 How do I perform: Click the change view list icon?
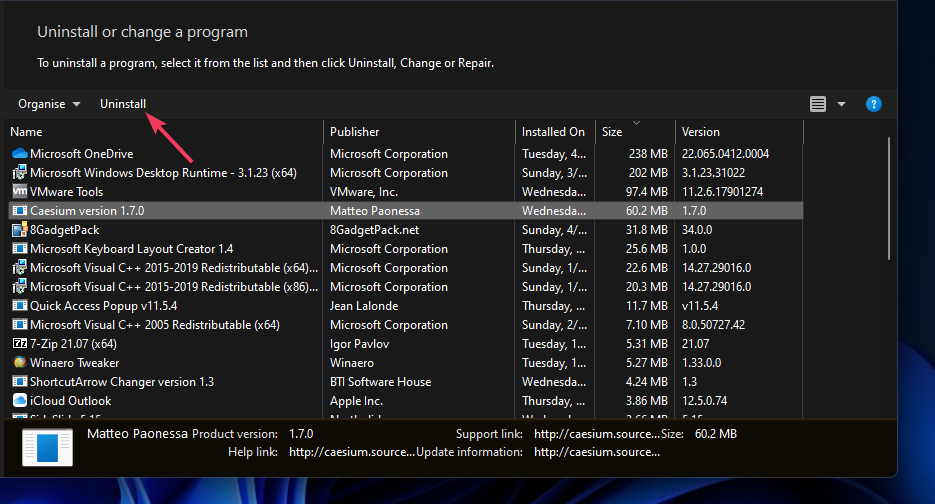click(x=818, y=104)
